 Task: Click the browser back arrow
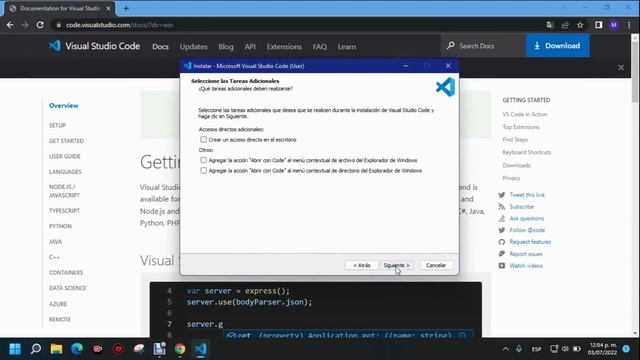tap(10, 25)
